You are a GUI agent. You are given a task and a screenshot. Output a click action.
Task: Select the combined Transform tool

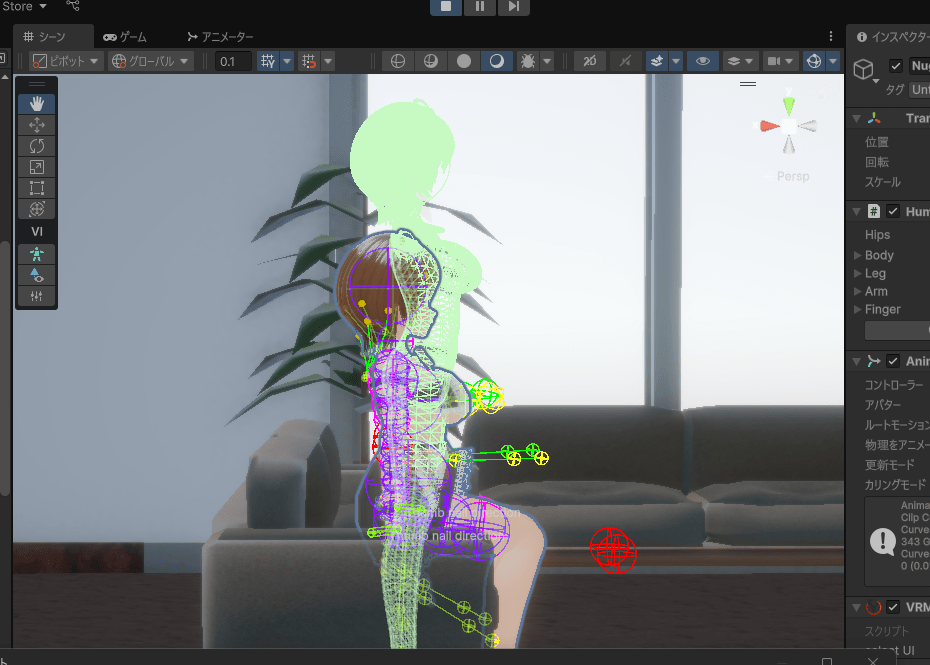pyautogui.click(x=37, y=209)
